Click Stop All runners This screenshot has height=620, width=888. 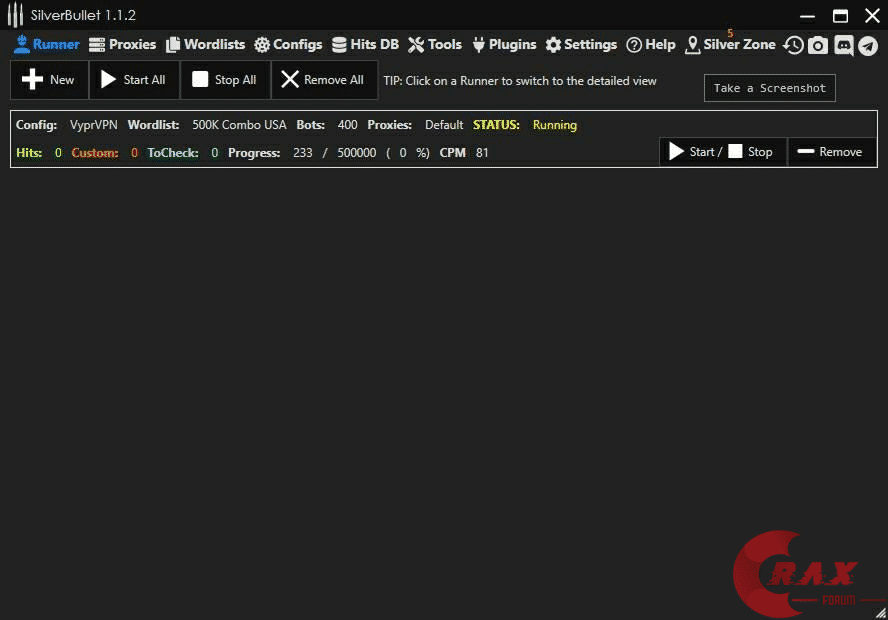(x=225, y=80)
